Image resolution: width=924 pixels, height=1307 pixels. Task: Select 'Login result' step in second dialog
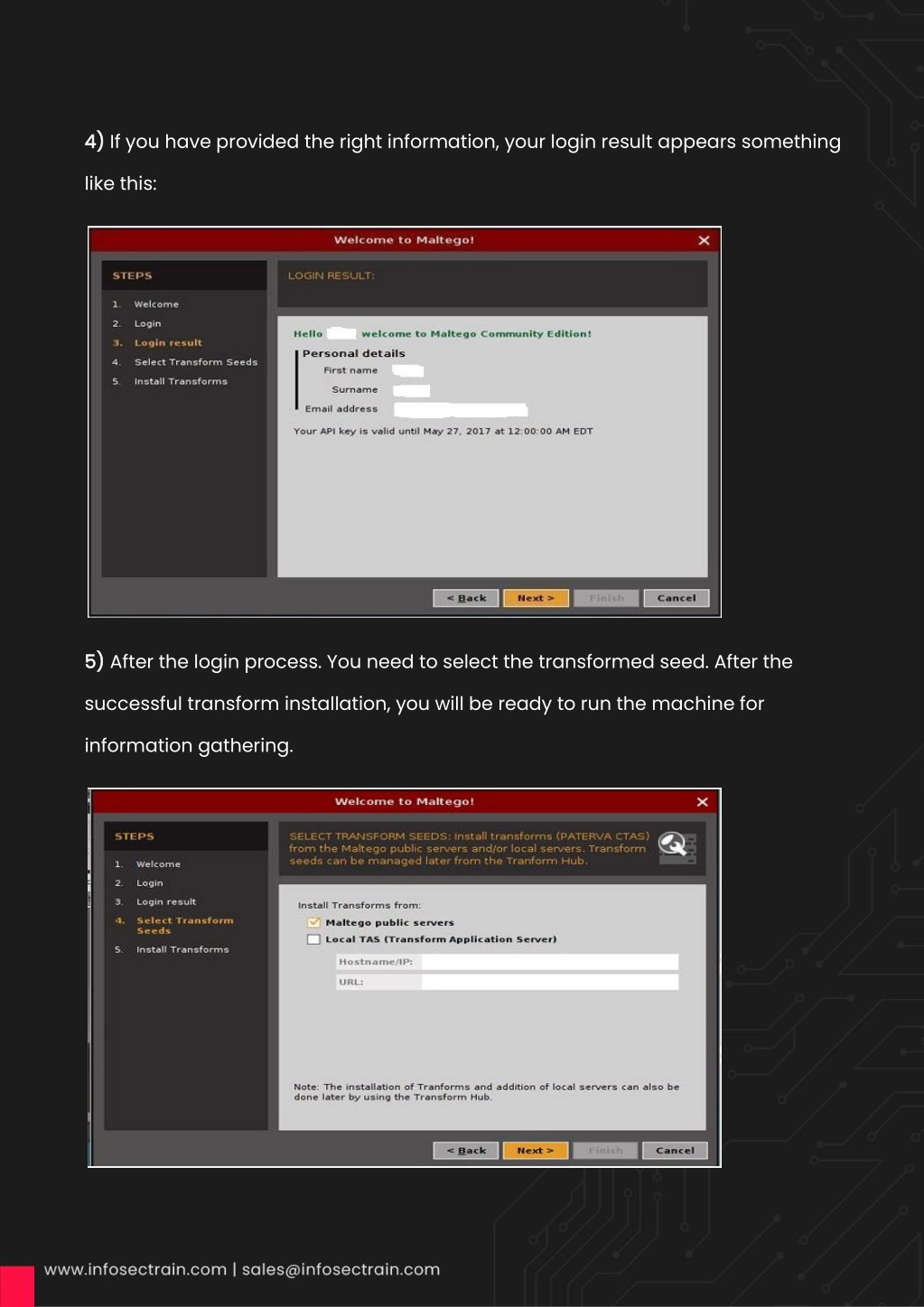coord(166,902)
